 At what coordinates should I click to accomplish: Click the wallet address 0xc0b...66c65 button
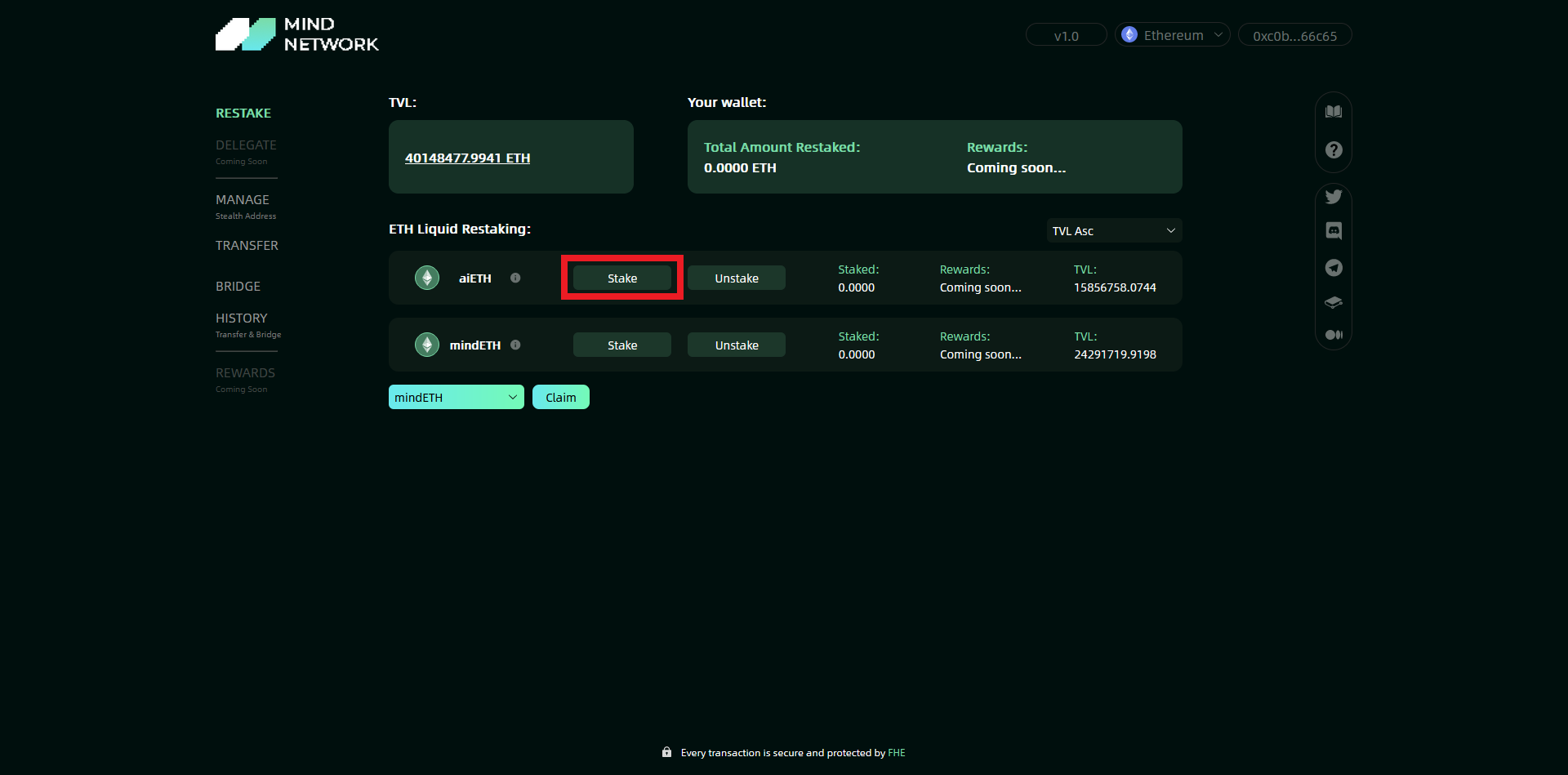(x=1294, y=36)
